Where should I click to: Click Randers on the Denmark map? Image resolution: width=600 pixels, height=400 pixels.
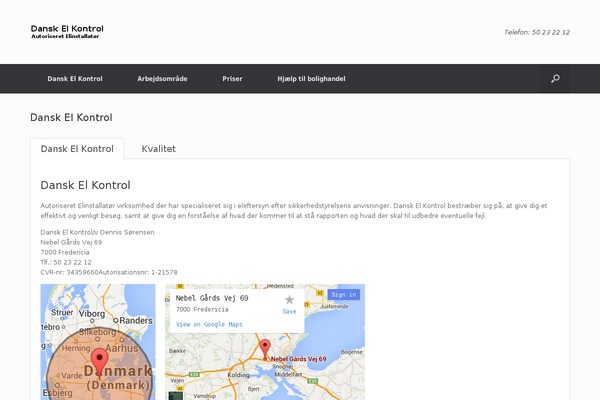tap(136, 320)
